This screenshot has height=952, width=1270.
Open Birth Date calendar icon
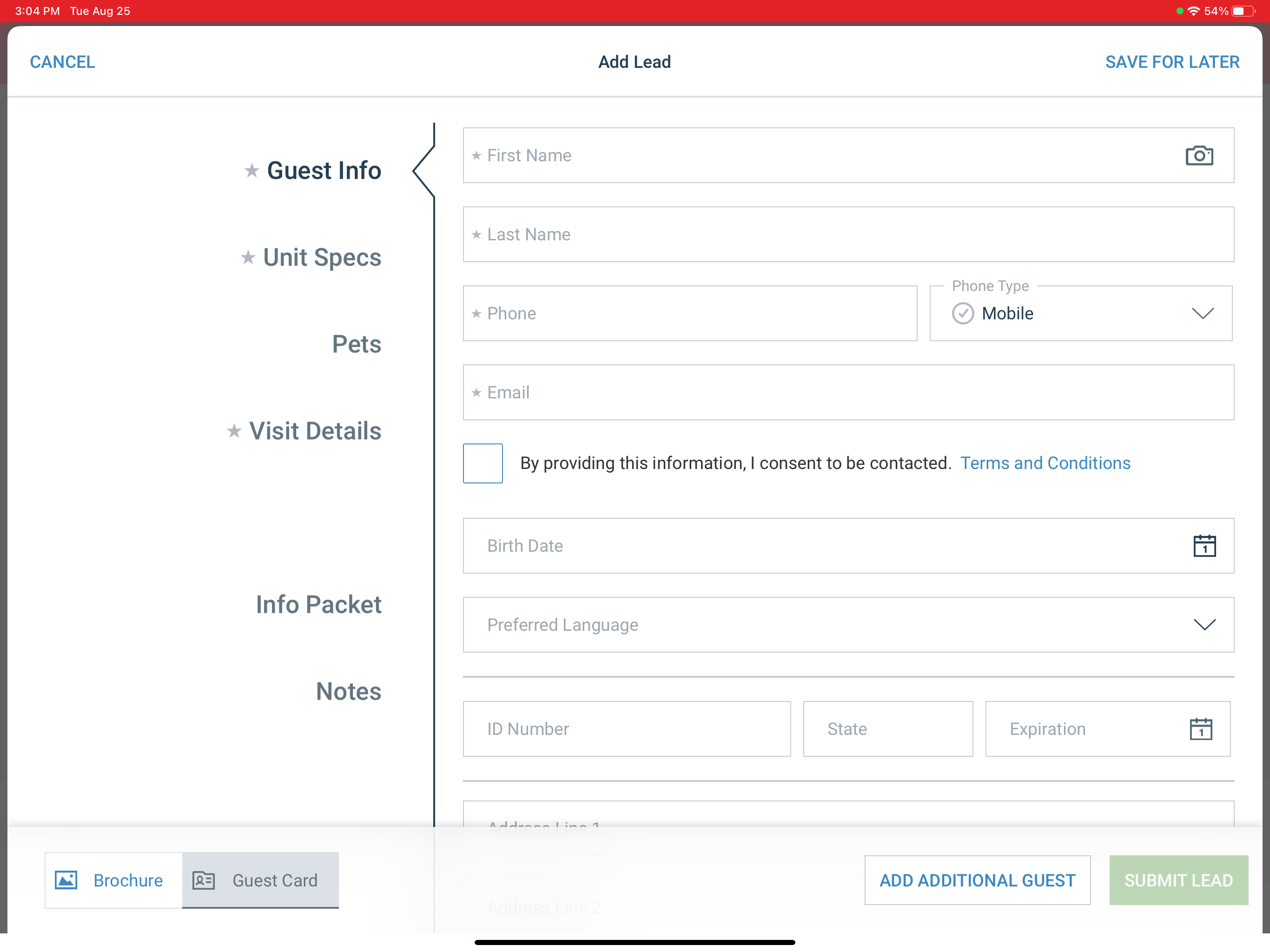[x=1204, y=546]
